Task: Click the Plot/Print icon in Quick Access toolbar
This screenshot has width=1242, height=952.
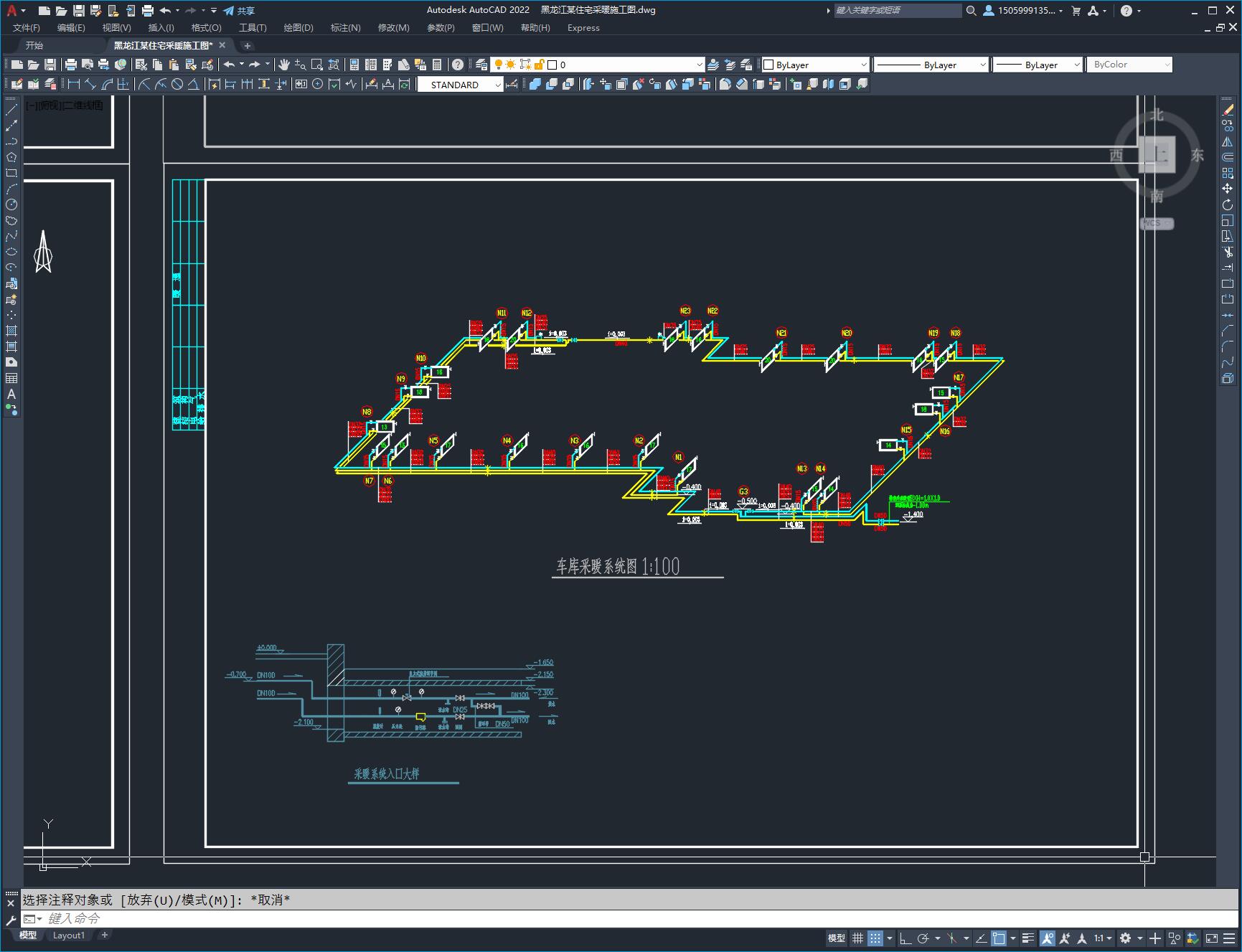Action: pyautogui.click(x=148, y=10)
